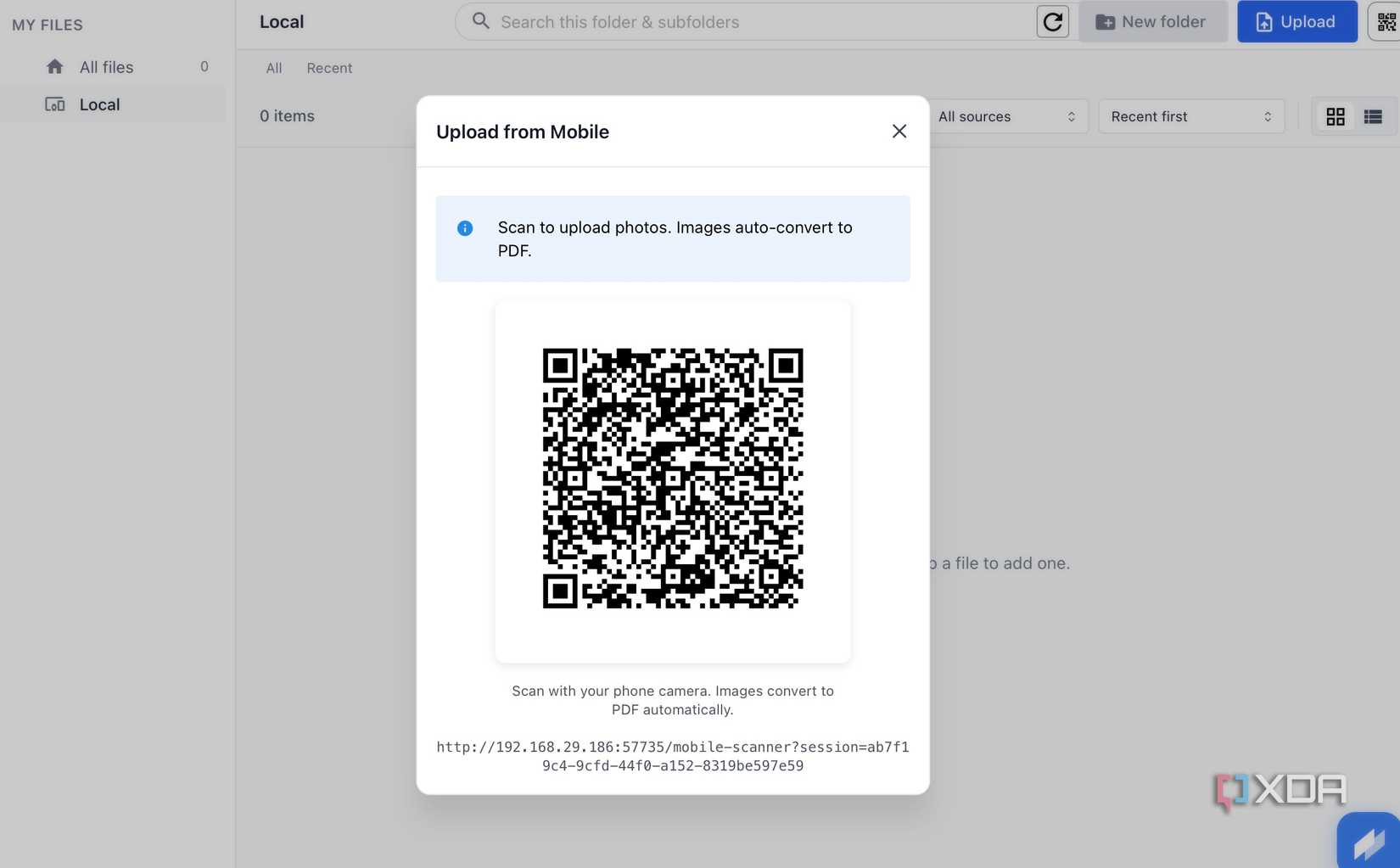Image resolution: width=1400 pixels, height=868 pixels.
Task: Open the All sources dropdown
Action: point(1008,116)
